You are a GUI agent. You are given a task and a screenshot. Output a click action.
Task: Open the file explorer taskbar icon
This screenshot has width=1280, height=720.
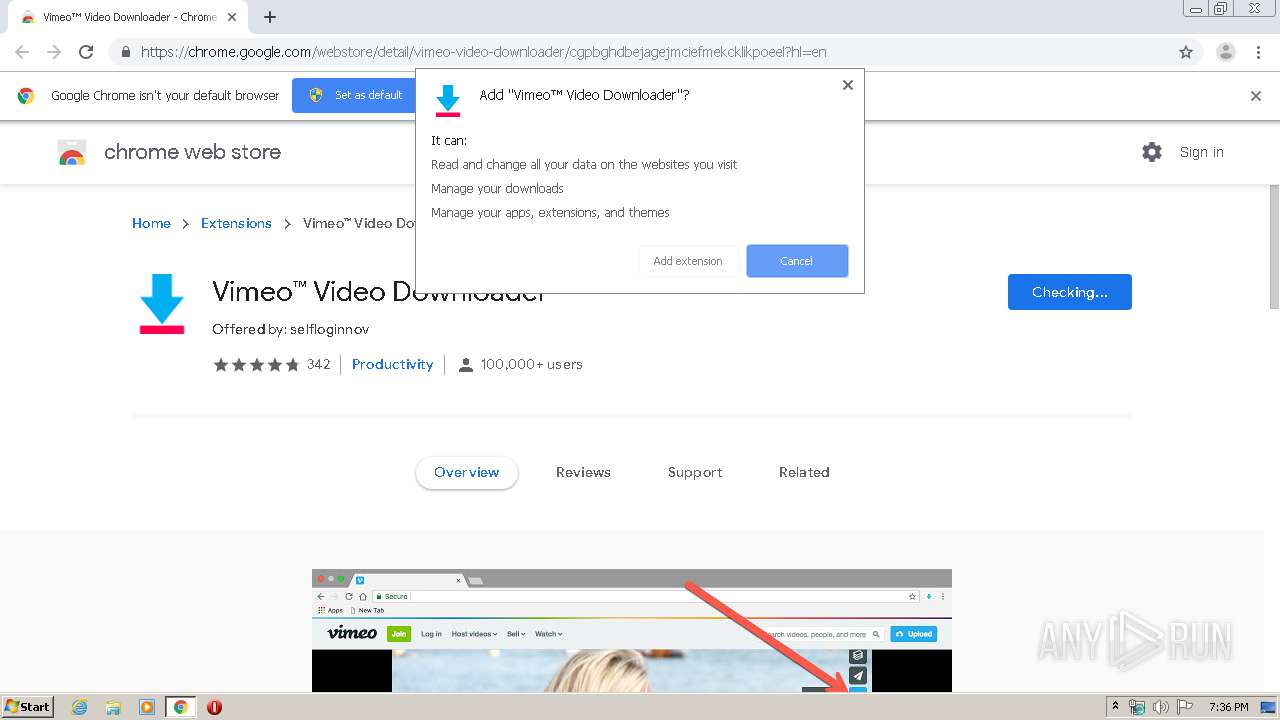click(113, 707)
